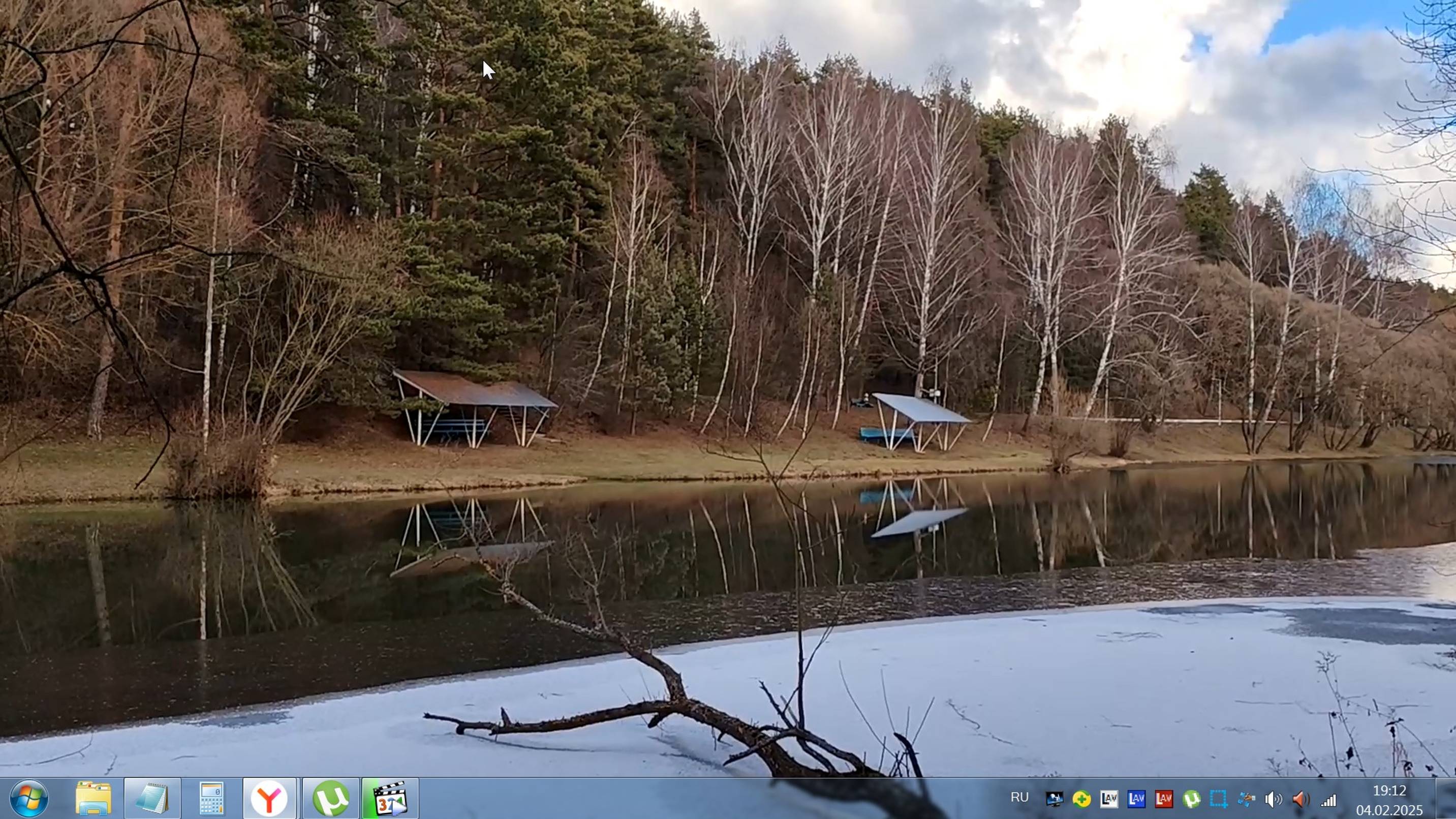1456x819 pixels.
Task: Click the blue screenshot selection tray icon
Action: 1219,799
